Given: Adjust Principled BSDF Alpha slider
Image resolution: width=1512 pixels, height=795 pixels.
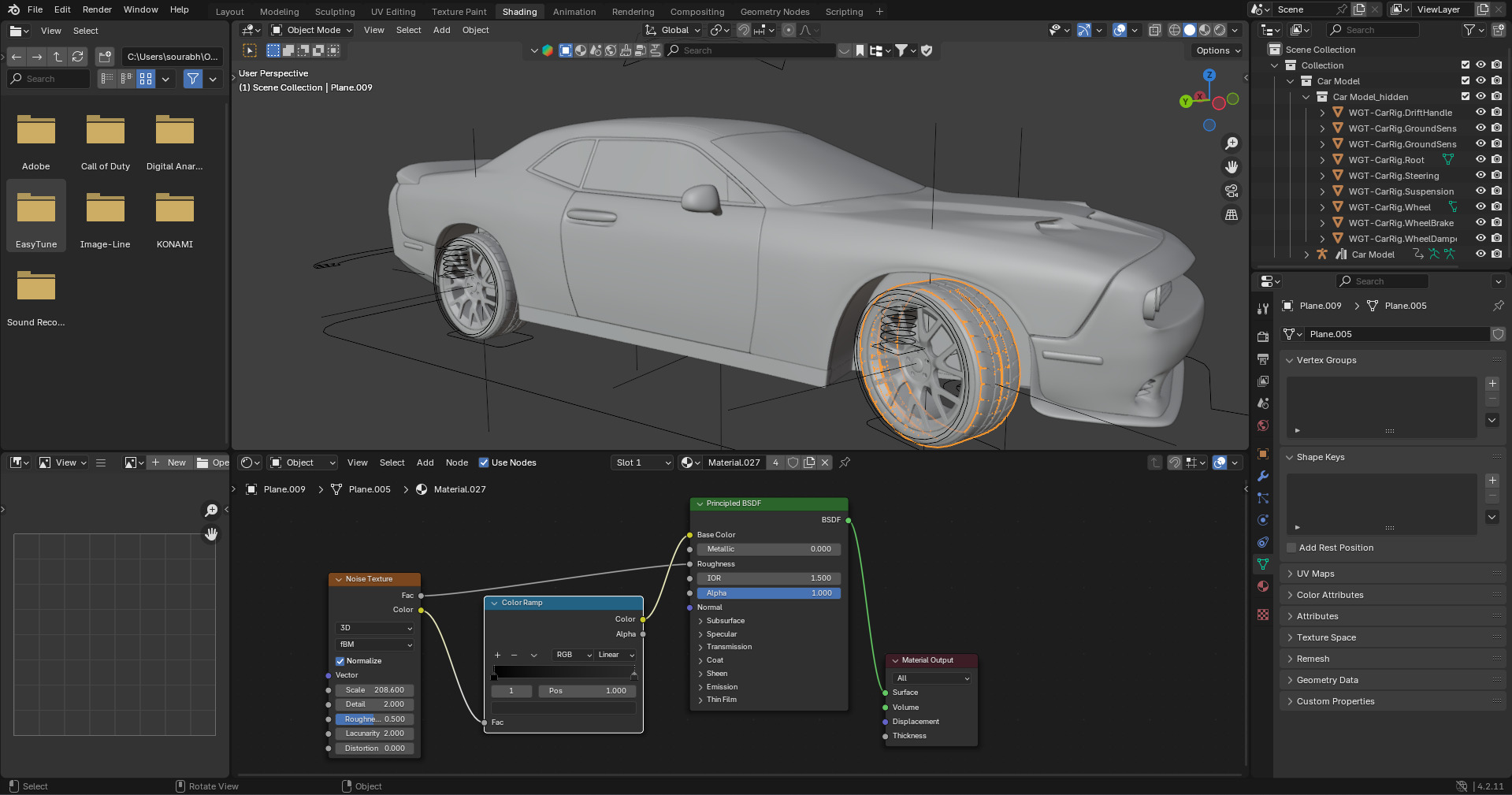Looking at the screenshot, I should click(768, 593).
